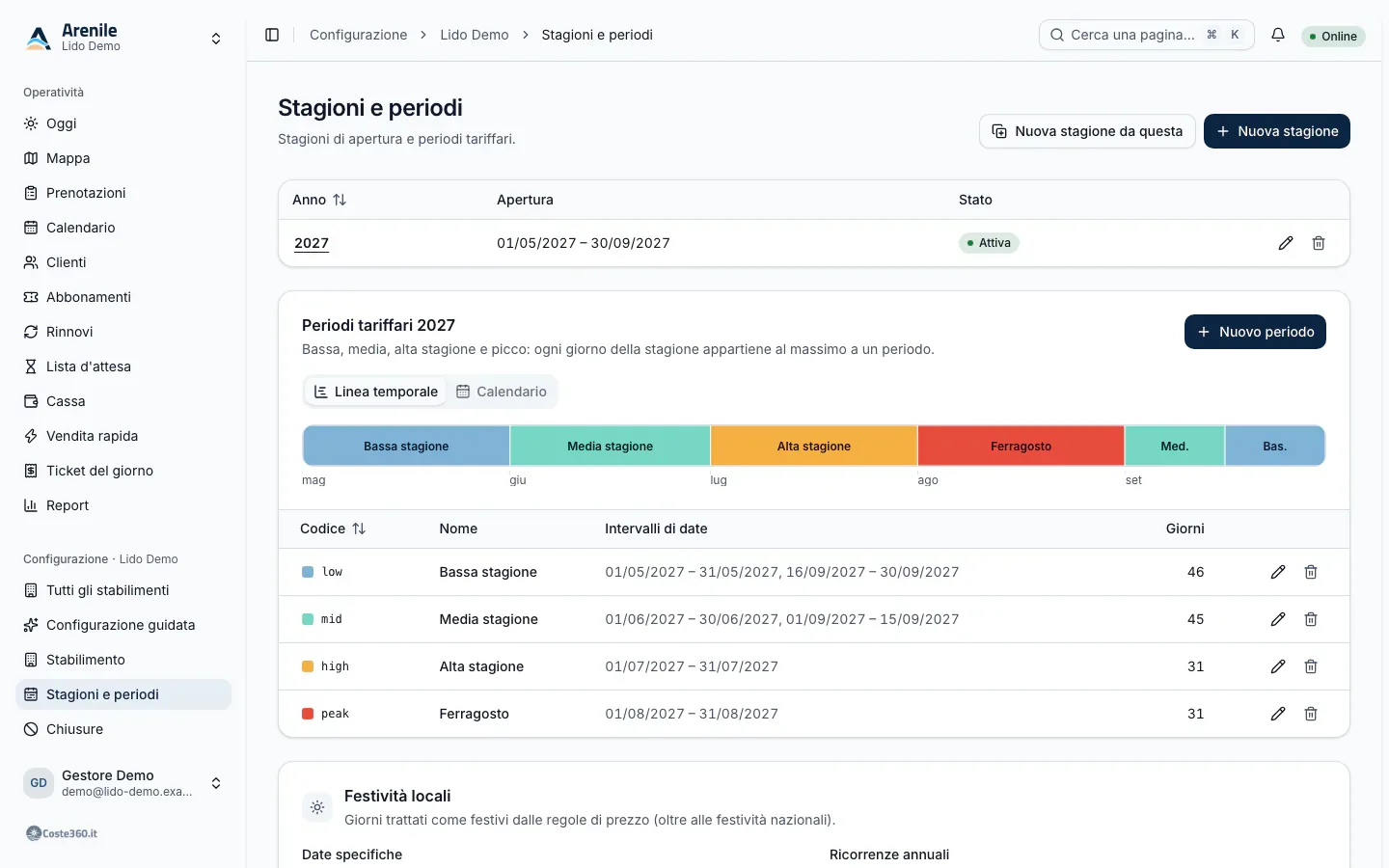Click Configurazione breadcrumb
This screenshot has width=1389, height=868.
pos(359,35)
